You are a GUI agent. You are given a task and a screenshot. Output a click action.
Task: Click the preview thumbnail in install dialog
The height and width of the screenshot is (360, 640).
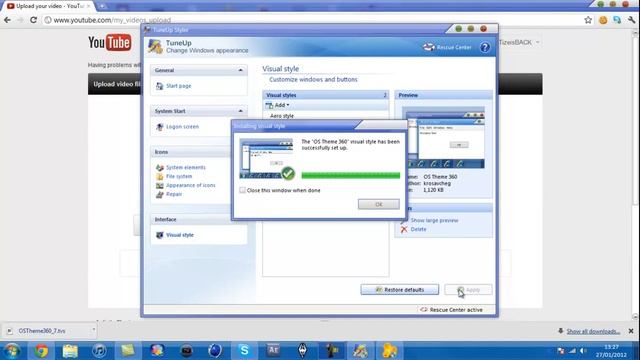pyautogui.click(x=266, y=159)
